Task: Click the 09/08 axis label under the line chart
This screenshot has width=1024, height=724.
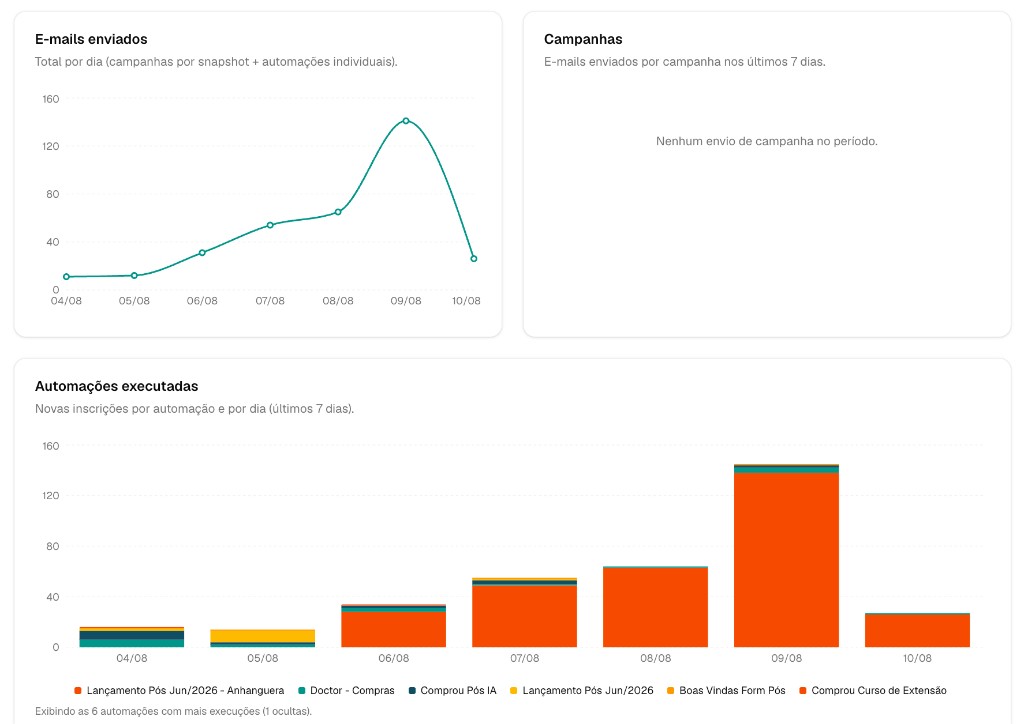Action: pyautogui.click(x=406, y=301)
